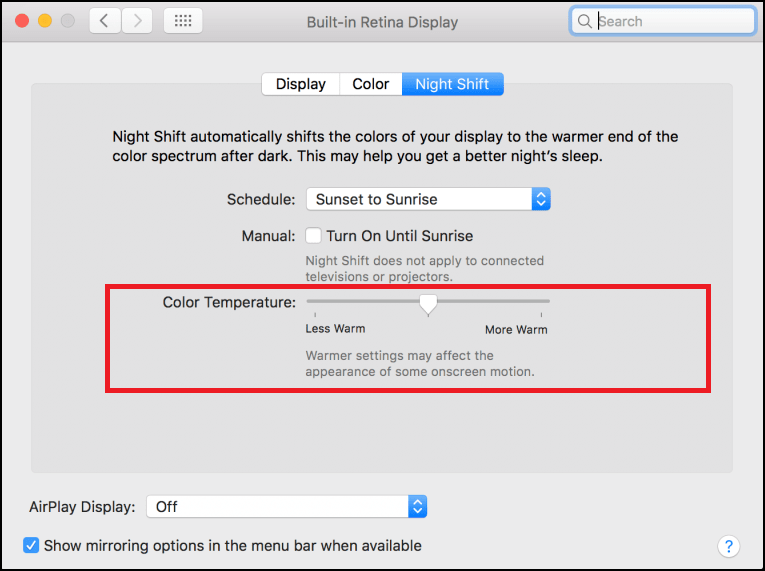Image resolution: width=765 pixels, height=571 pixels.
Task: Uncheck Show mirroring options in menu bar
Action: [x=31, y=546]
